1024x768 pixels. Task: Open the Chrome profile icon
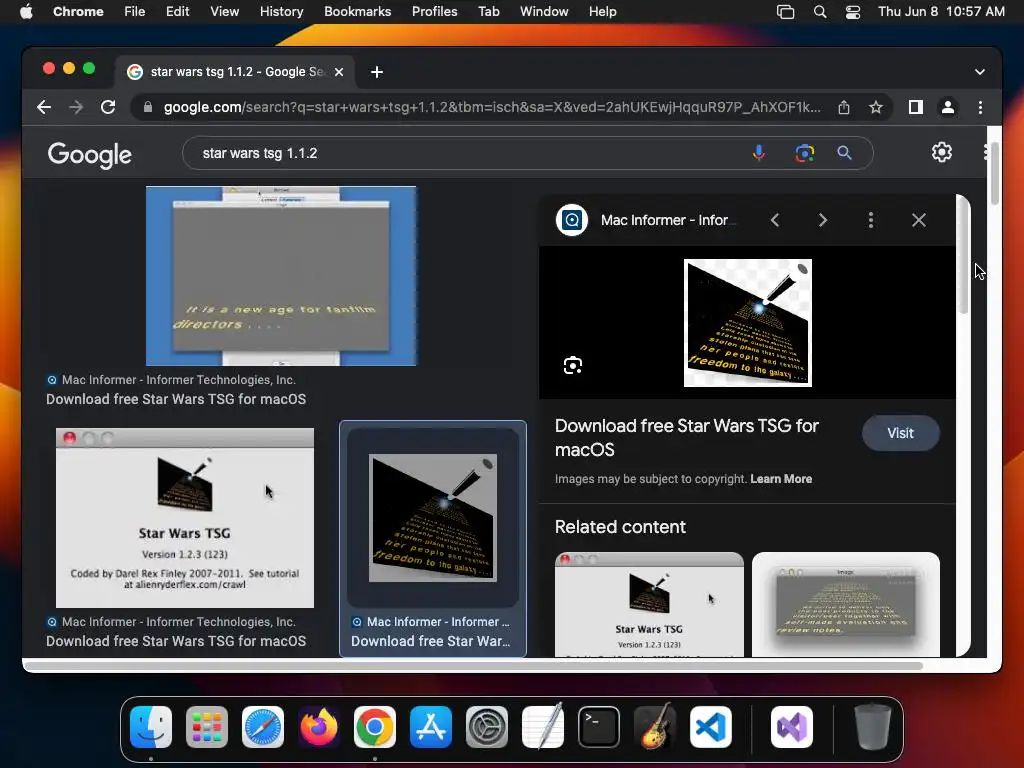coord(948,107)
